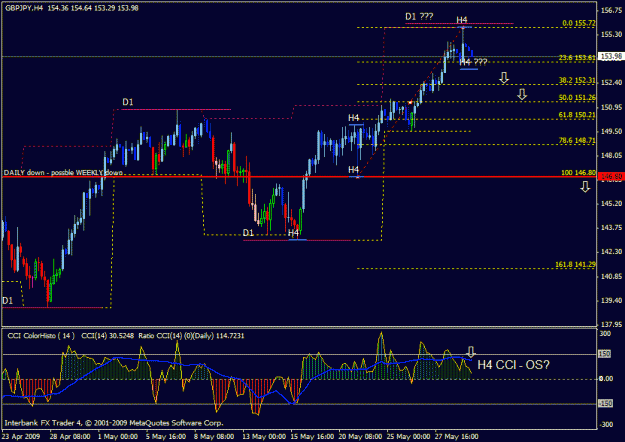This screenshot has height=442, width=625.
Task: Click the 137.95 price scale value
Action: [x=611, y=324]
